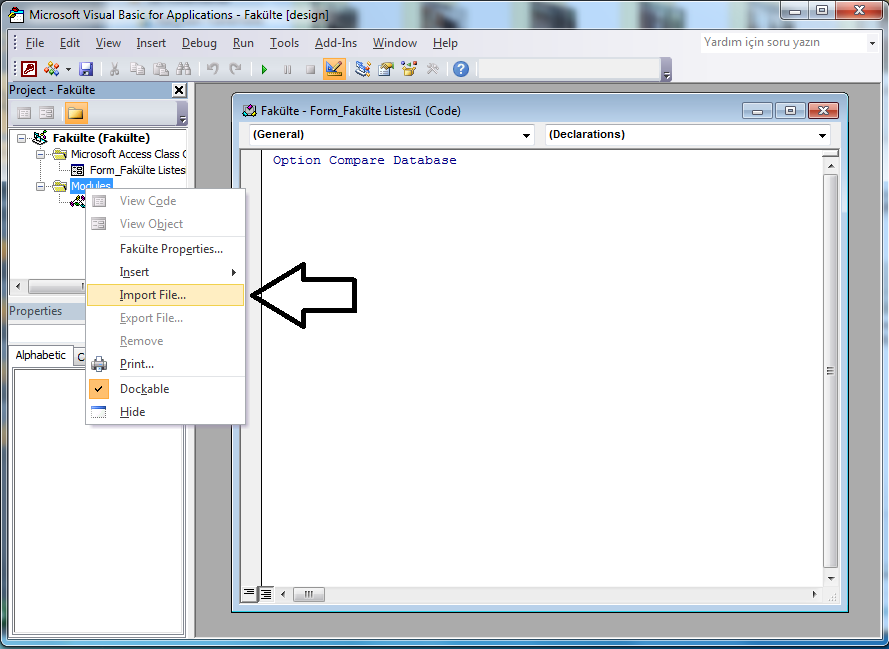Image resolution: width=889 pixels, height=649 pixels.
Task: Select the Modules folder in tree
Action: click(91, 186)
